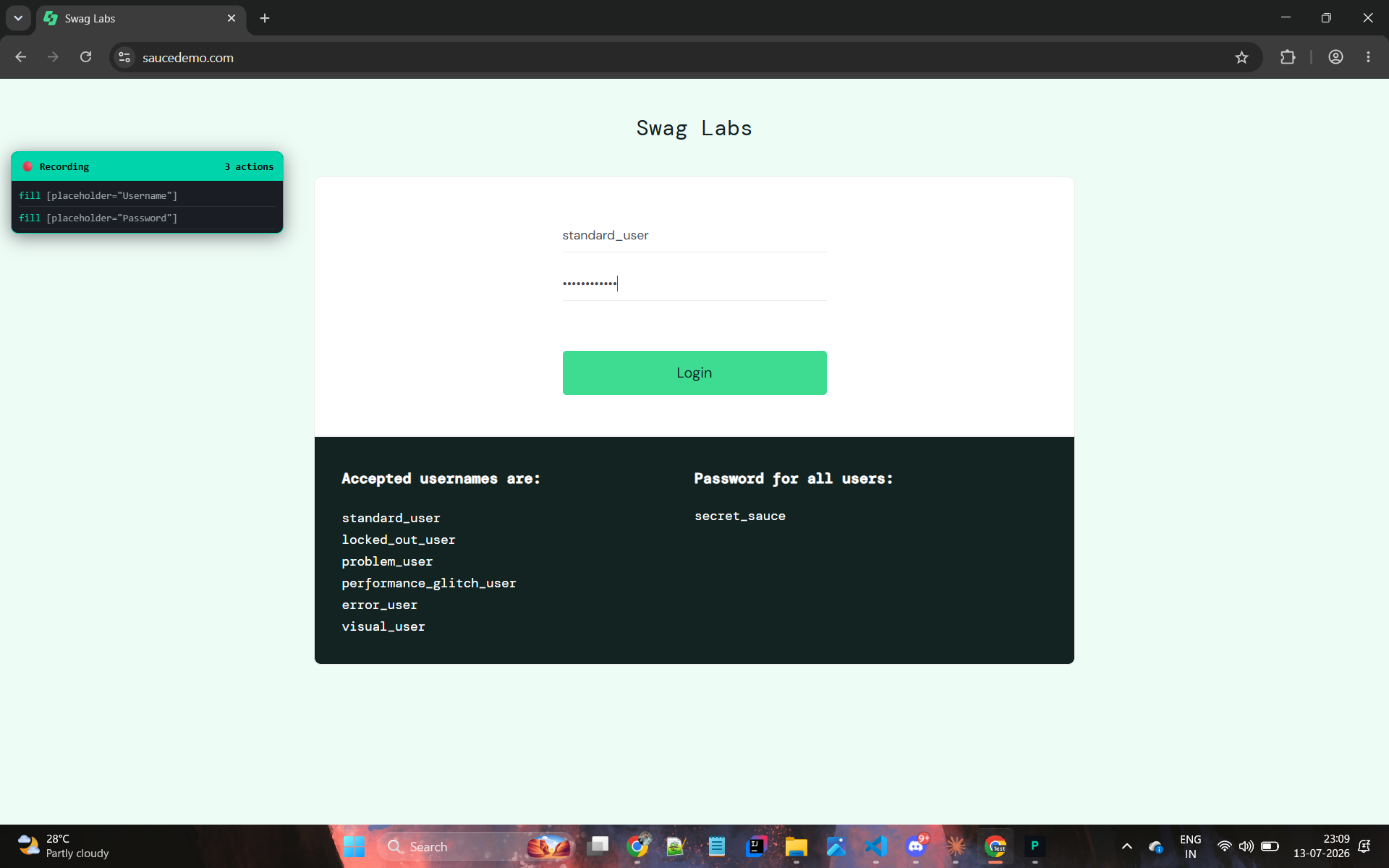Open the Wi-Fi network status icon

(x=1224, y=846)
